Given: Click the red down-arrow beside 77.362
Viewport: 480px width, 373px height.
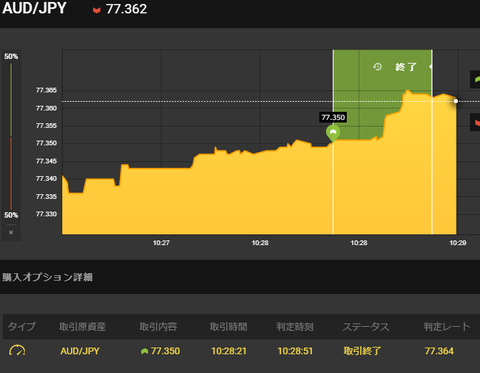Looking at the screenshot, I should pos(97,10).
